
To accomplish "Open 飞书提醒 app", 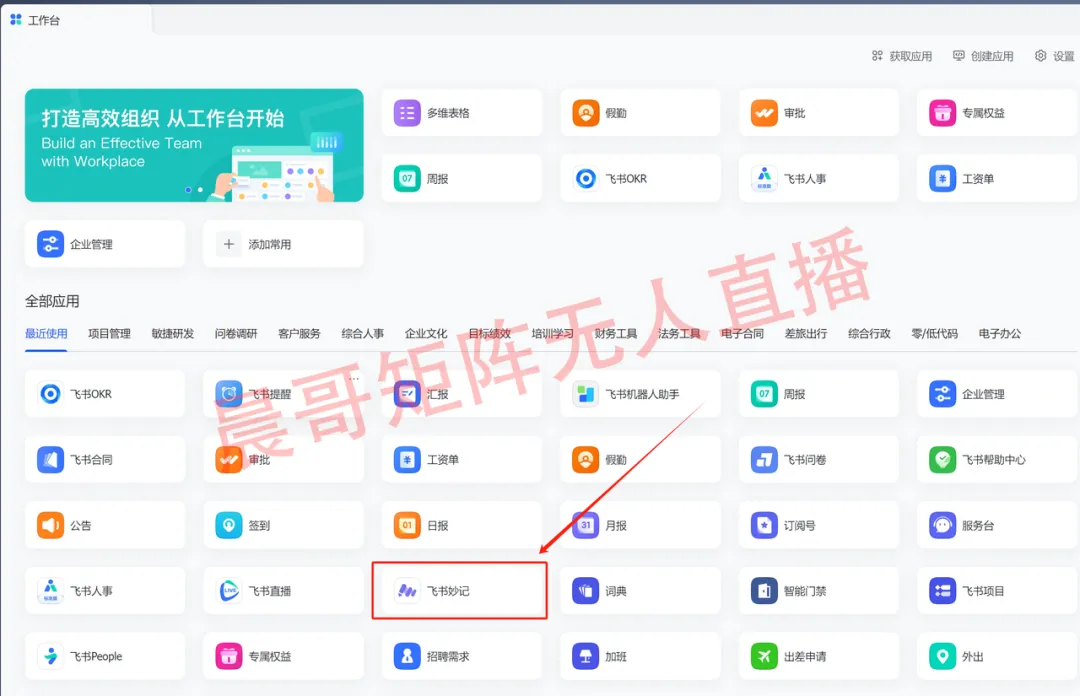I will tap(283, 394).
